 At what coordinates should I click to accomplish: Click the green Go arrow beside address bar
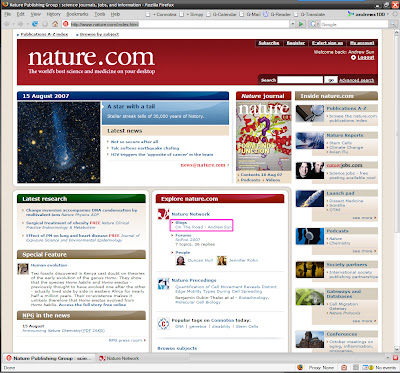point(301,24)
